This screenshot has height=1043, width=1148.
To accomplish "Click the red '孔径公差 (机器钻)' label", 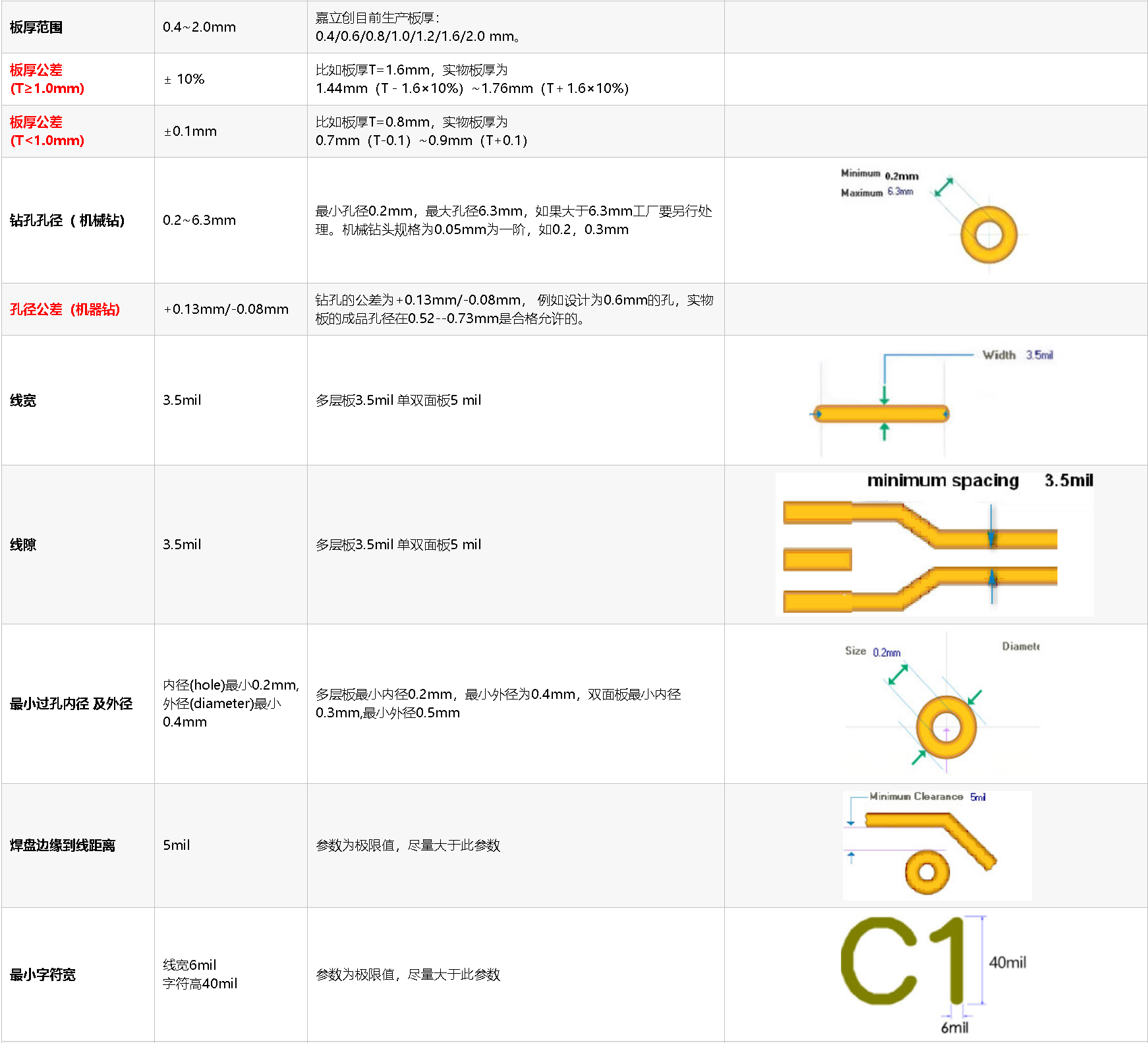I will click(x=65, y=309).
